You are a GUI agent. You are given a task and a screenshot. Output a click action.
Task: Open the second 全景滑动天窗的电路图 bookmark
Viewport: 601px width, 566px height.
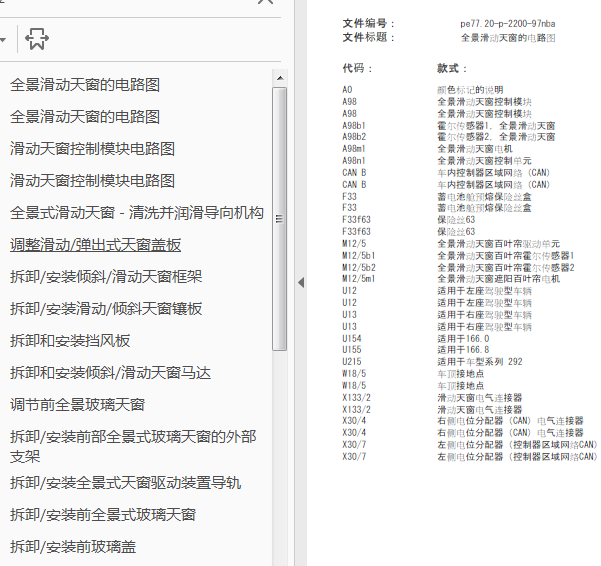(85, 117)
